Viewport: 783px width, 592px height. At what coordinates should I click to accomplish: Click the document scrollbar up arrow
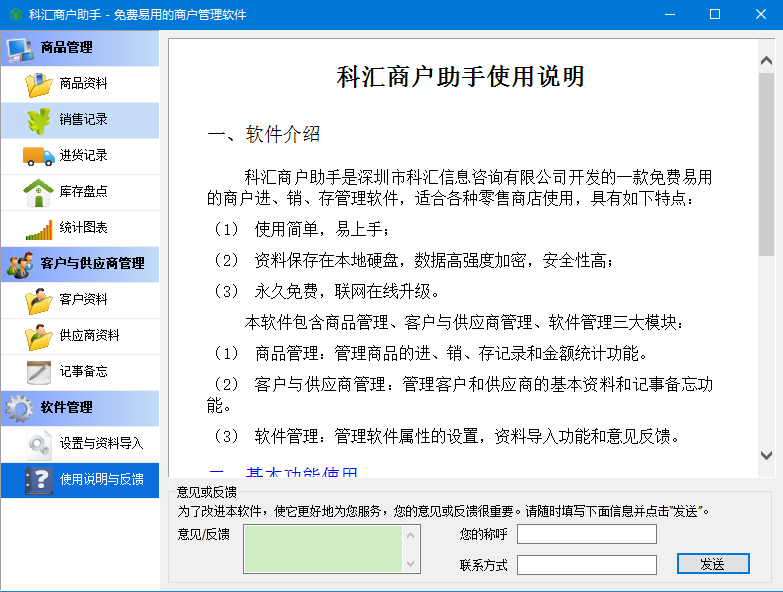point(766,61)
